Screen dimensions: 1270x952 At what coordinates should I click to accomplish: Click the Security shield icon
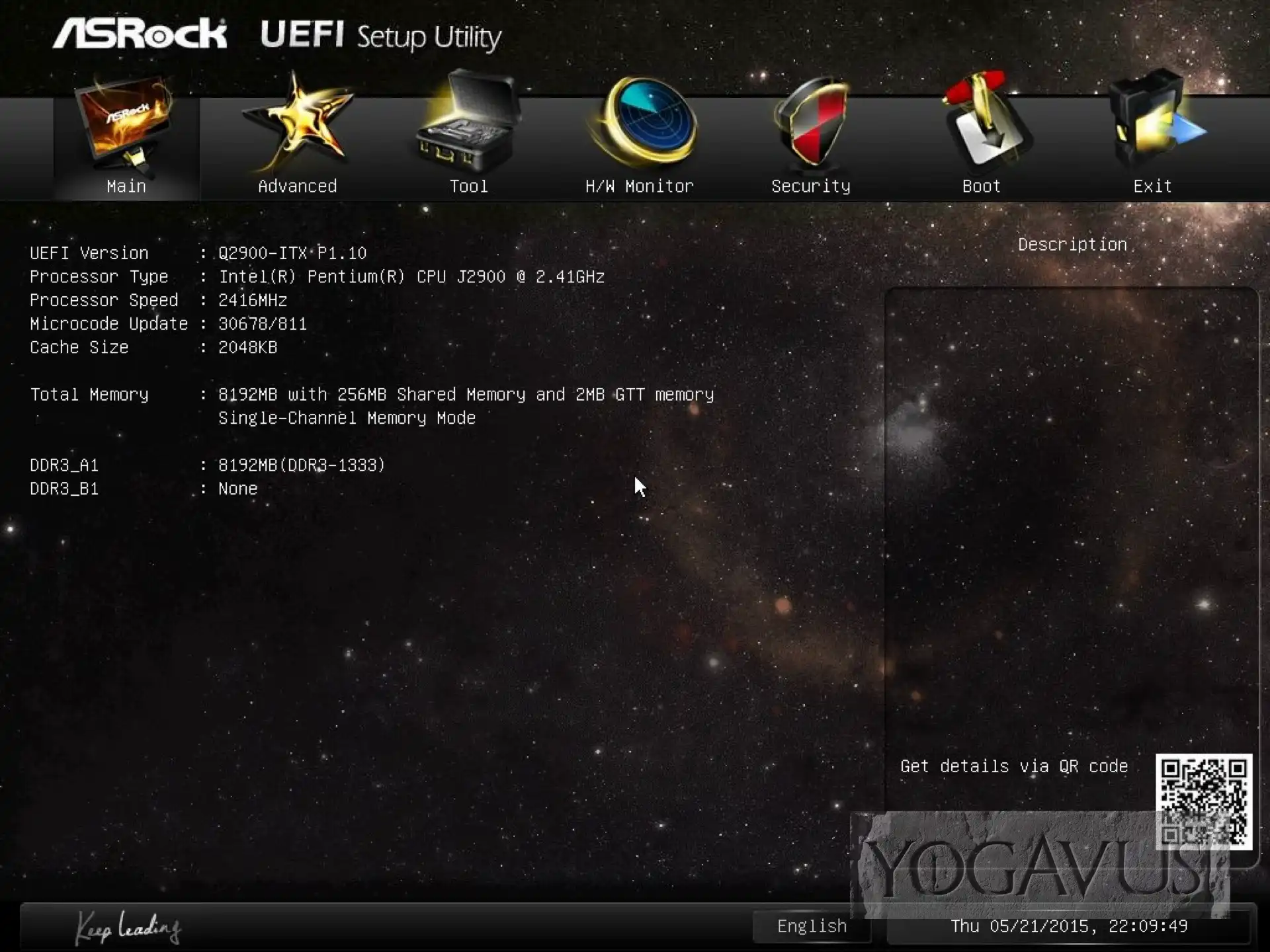point(811,122)
